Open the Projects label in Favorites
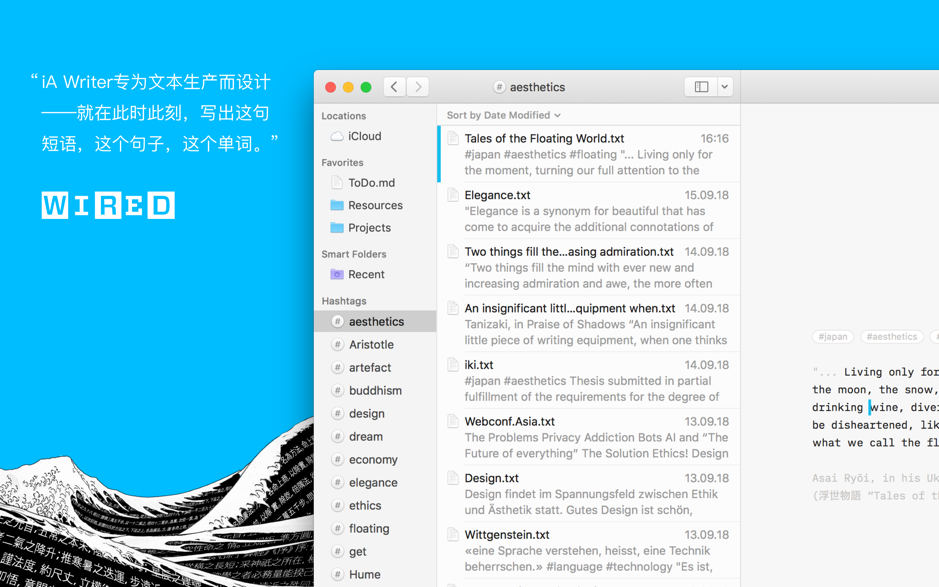 point(369,228)
